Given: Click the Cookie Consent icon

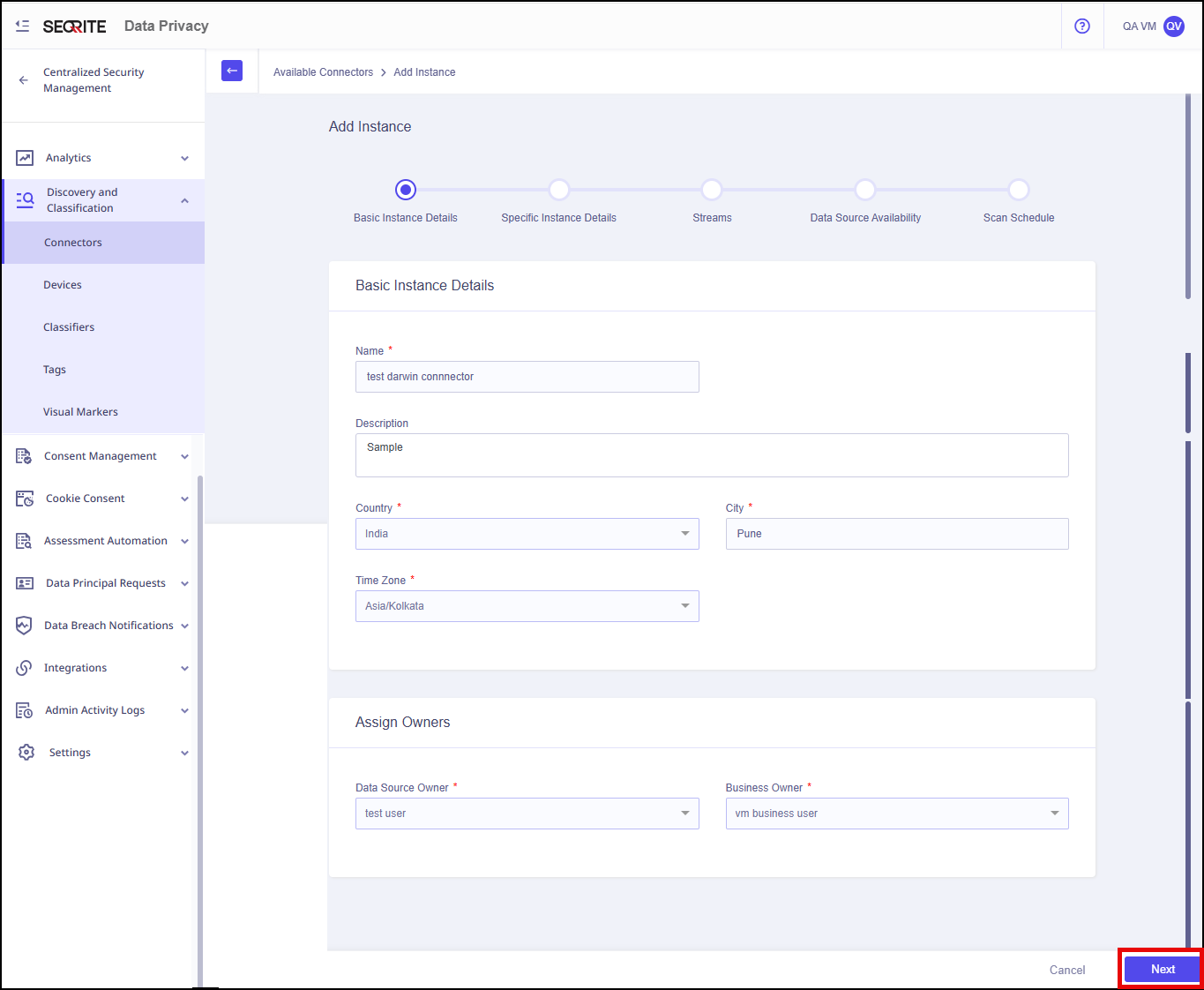Looking at the screenshot, I should (25, 499).
